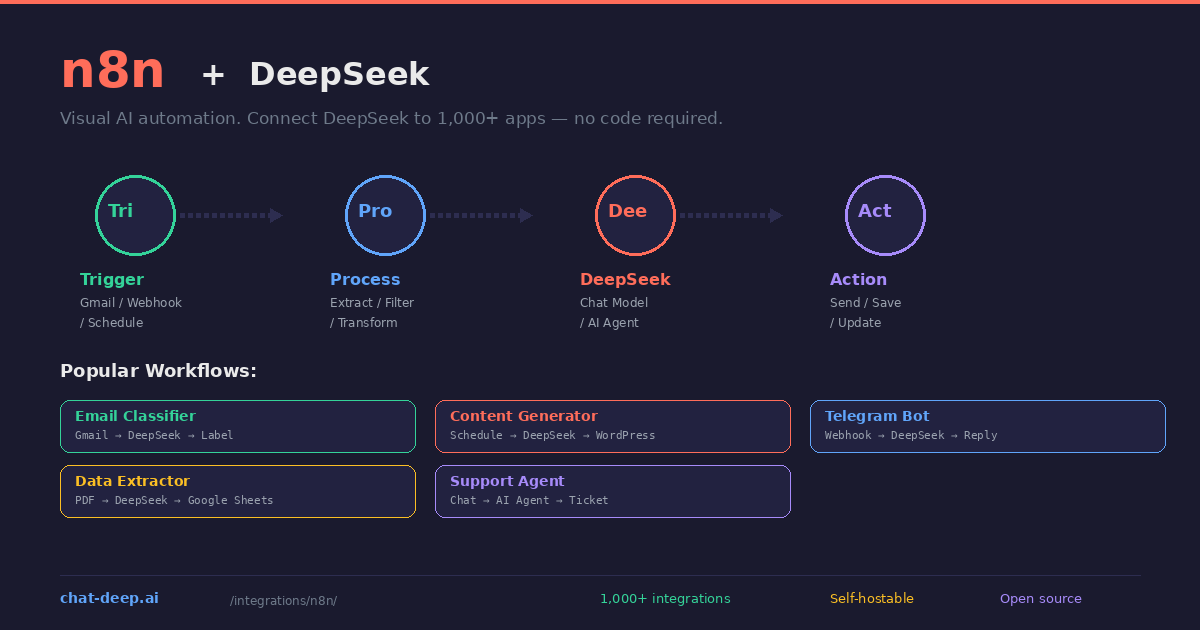The height and width of the screenshot is (630, 1200).
Task: Click the Self-hostable link
Action: (x=872, y=598)
